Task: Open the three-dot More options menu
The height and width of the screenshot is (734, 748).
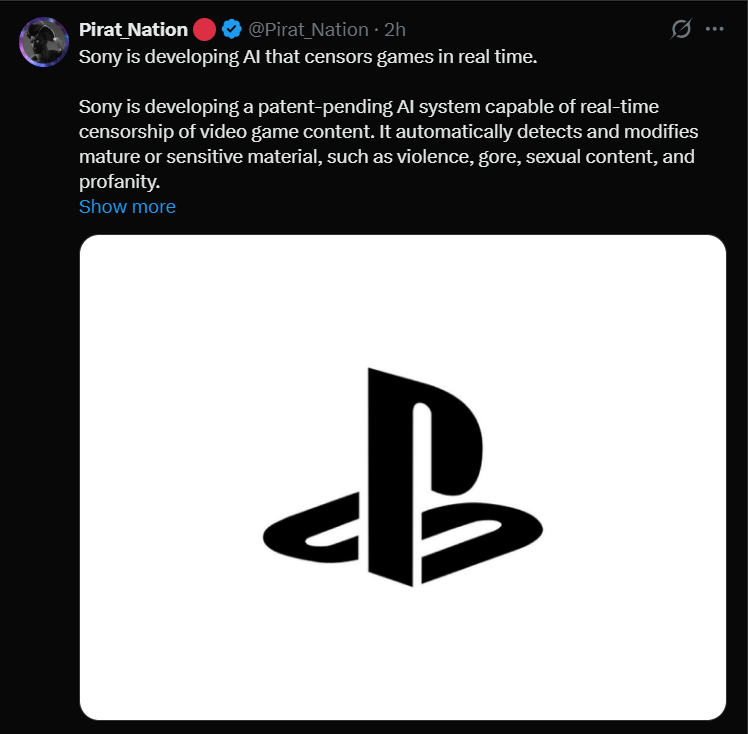Action: [x=714, y=29]
